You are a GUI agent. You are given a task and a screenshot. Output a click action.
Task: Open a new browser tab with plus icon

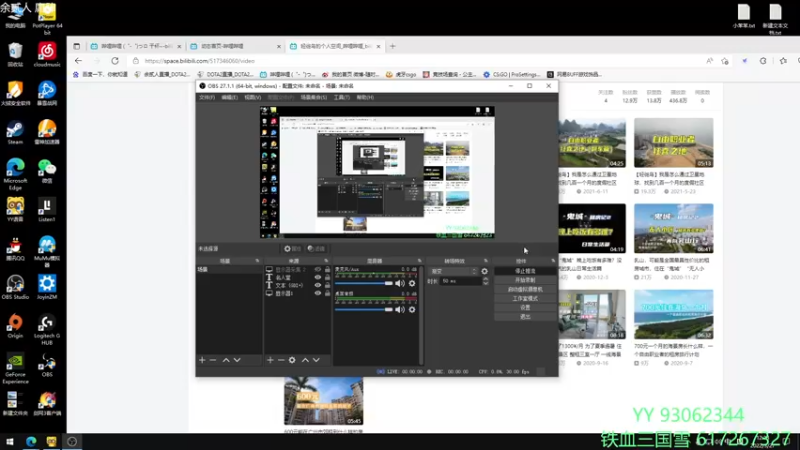(392, 46)
